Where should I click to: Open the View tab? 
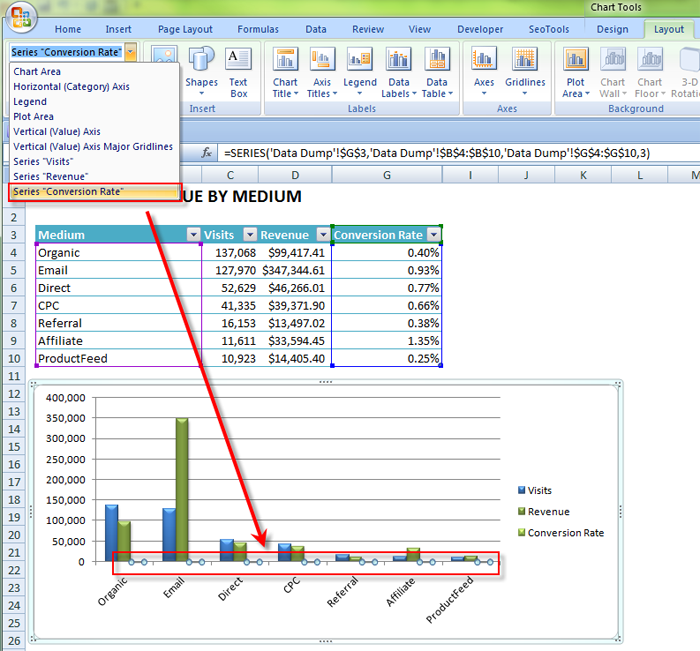[420, 29]
